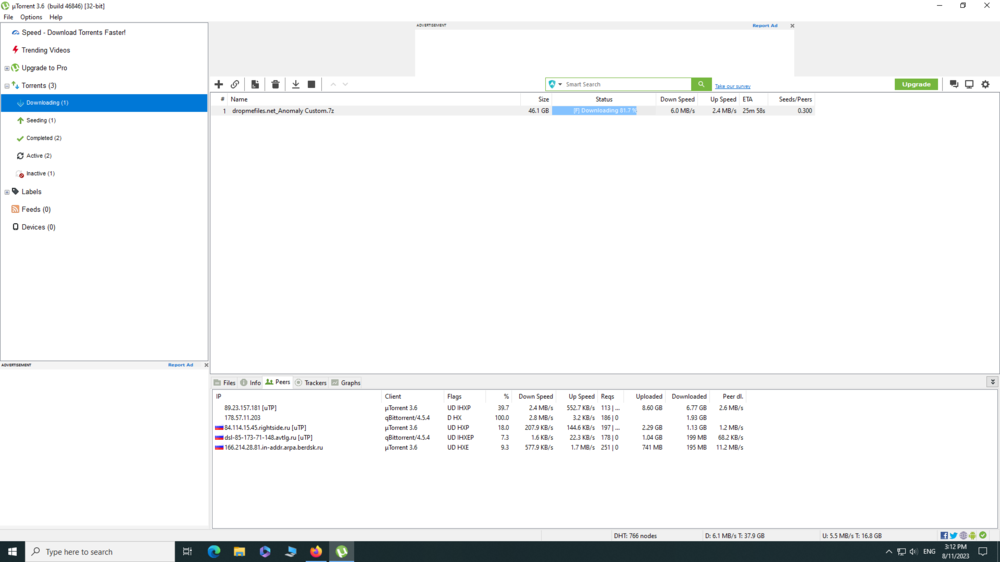The width and height of the screenshot is (1000, 562).
Task: Select the Downloading (1) category
Action: pyautogui.click(x=104, y=103)
